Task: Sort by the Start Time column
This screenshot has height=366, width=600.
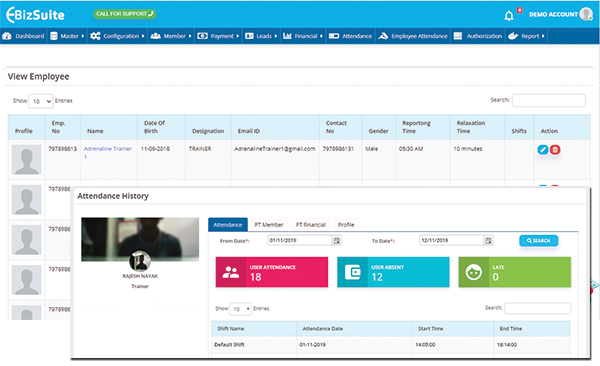Action: click(453, 328)
